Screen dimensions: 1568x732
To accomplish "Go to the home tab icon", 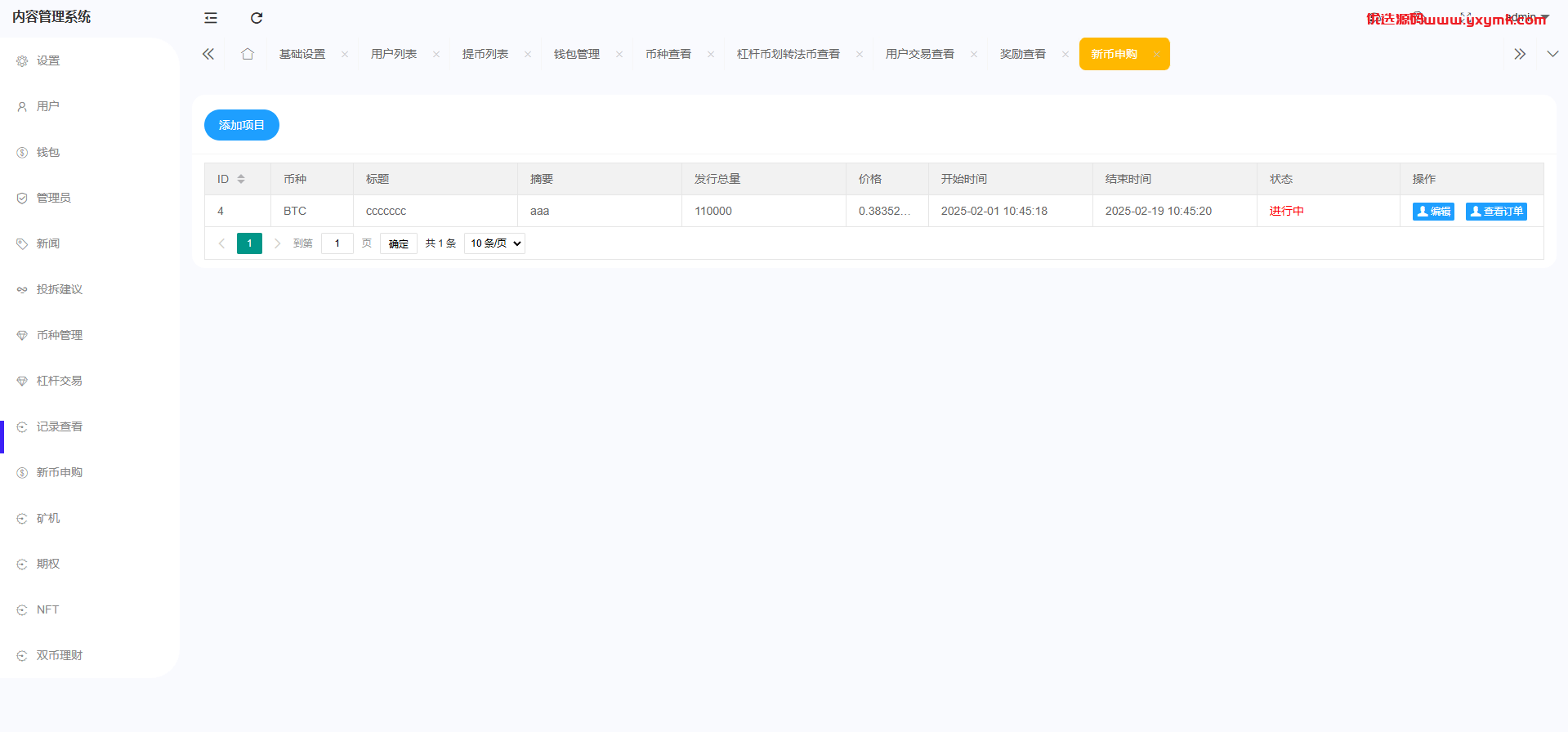I will coord(248,54).
